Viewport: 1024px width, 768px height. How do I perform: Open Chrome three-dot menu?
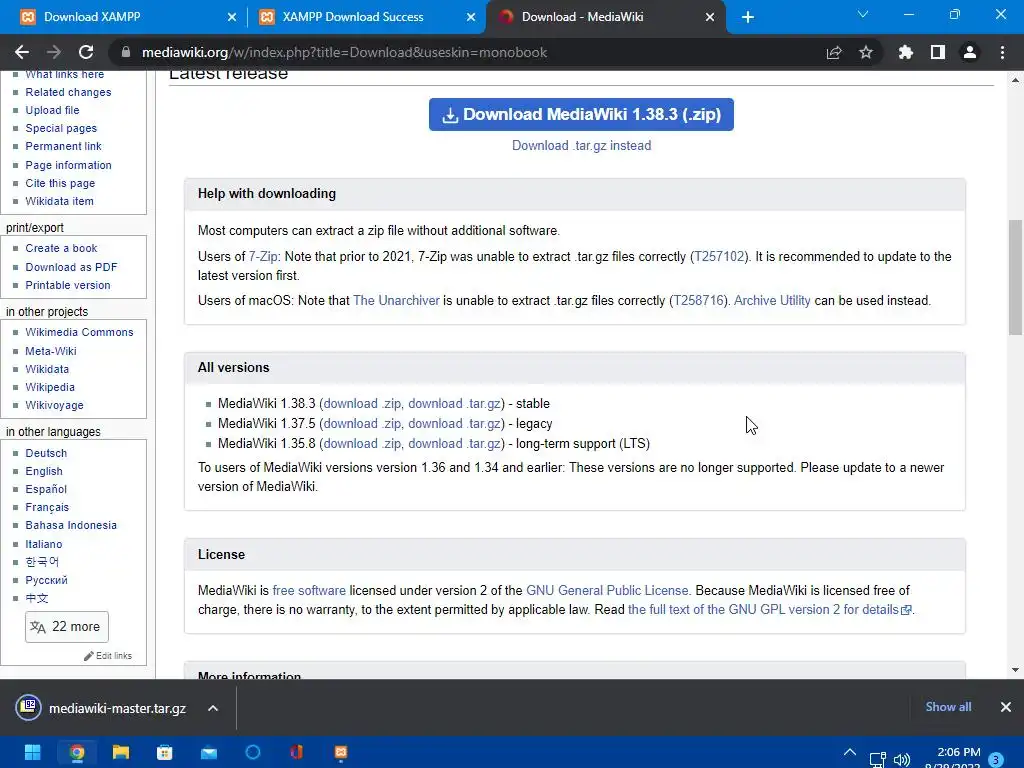point(1002,52)
